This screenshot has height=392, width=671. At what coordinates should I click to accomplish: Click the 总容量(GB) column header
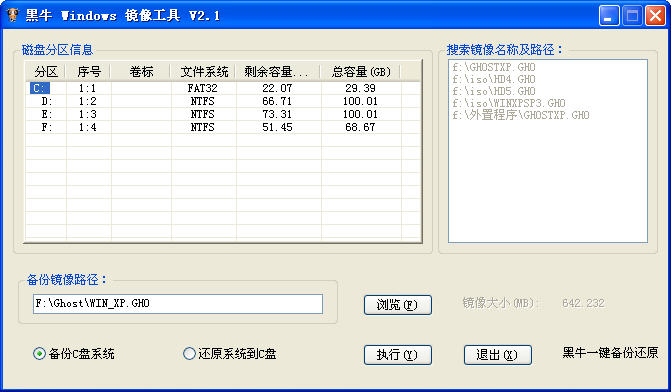coord(361,71)
